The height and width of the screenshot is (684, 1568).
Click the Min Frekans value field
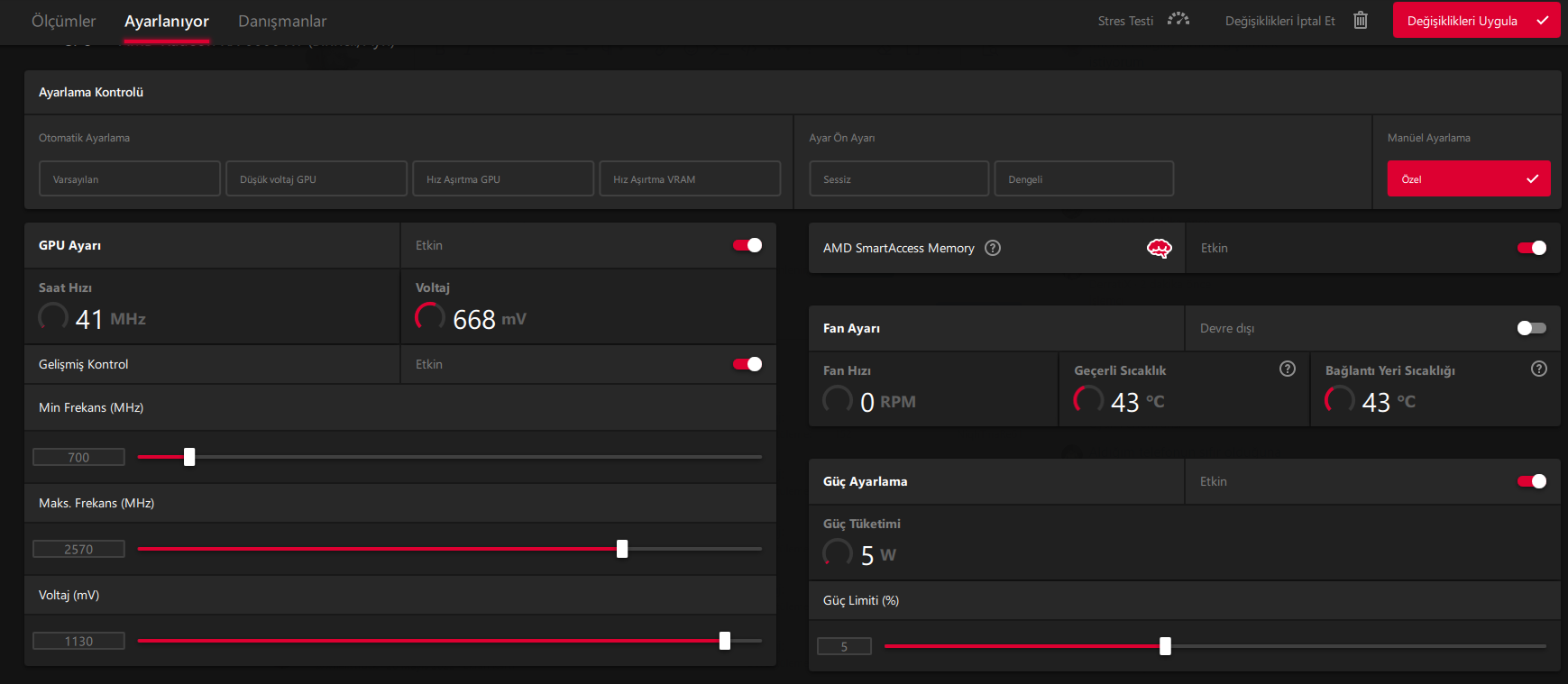78,457
